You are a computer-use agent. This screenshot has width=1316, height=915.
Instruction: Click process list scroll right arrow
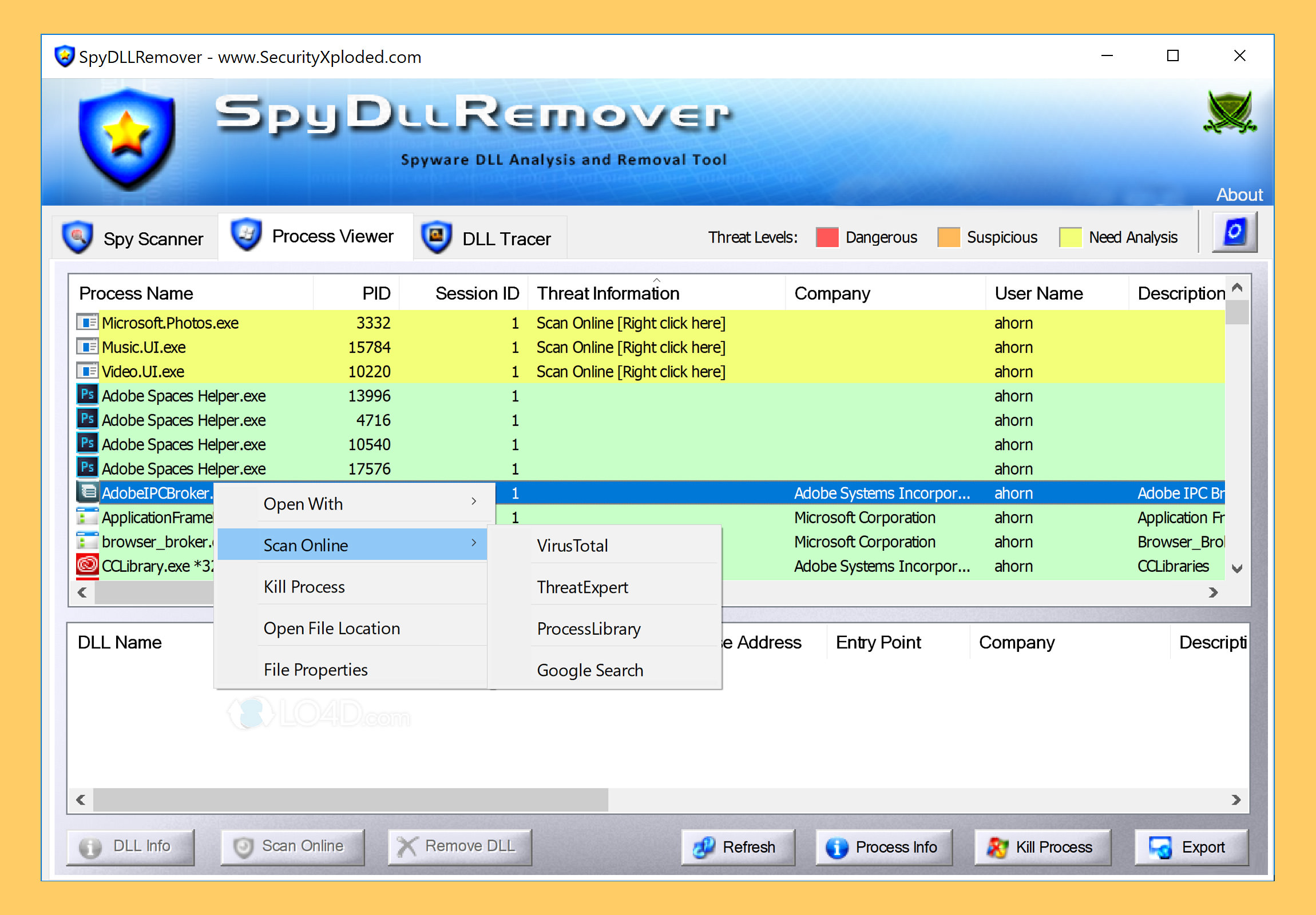click(1213, 592)
